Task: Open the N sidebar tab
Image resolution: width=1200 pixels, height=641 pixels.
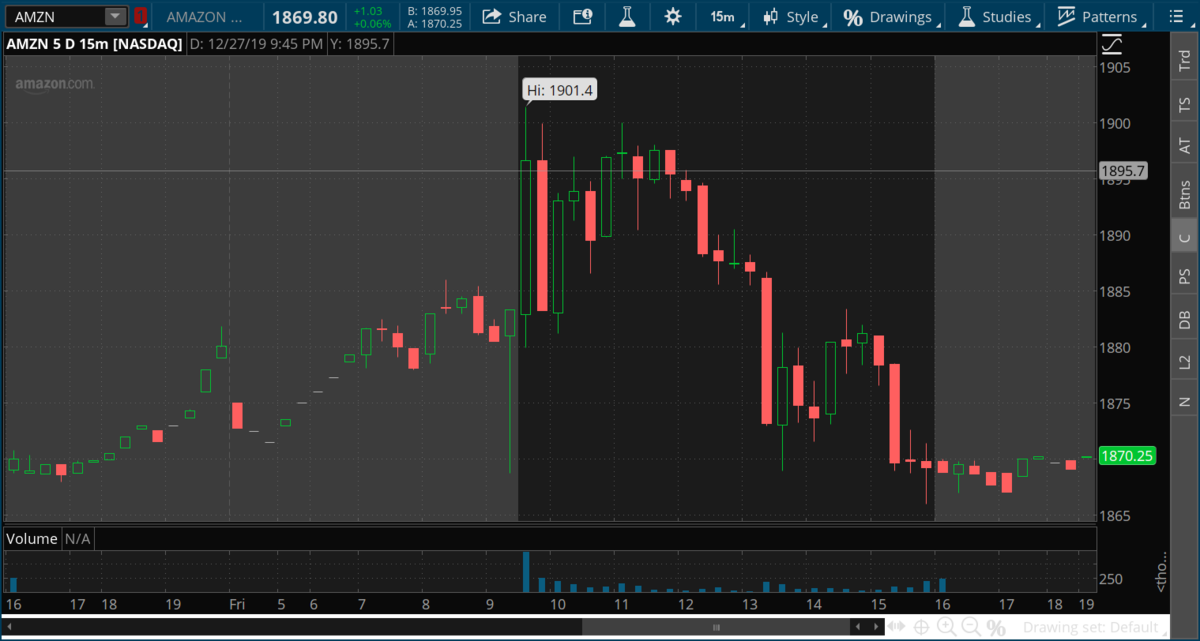Action: pos(1185,402)
